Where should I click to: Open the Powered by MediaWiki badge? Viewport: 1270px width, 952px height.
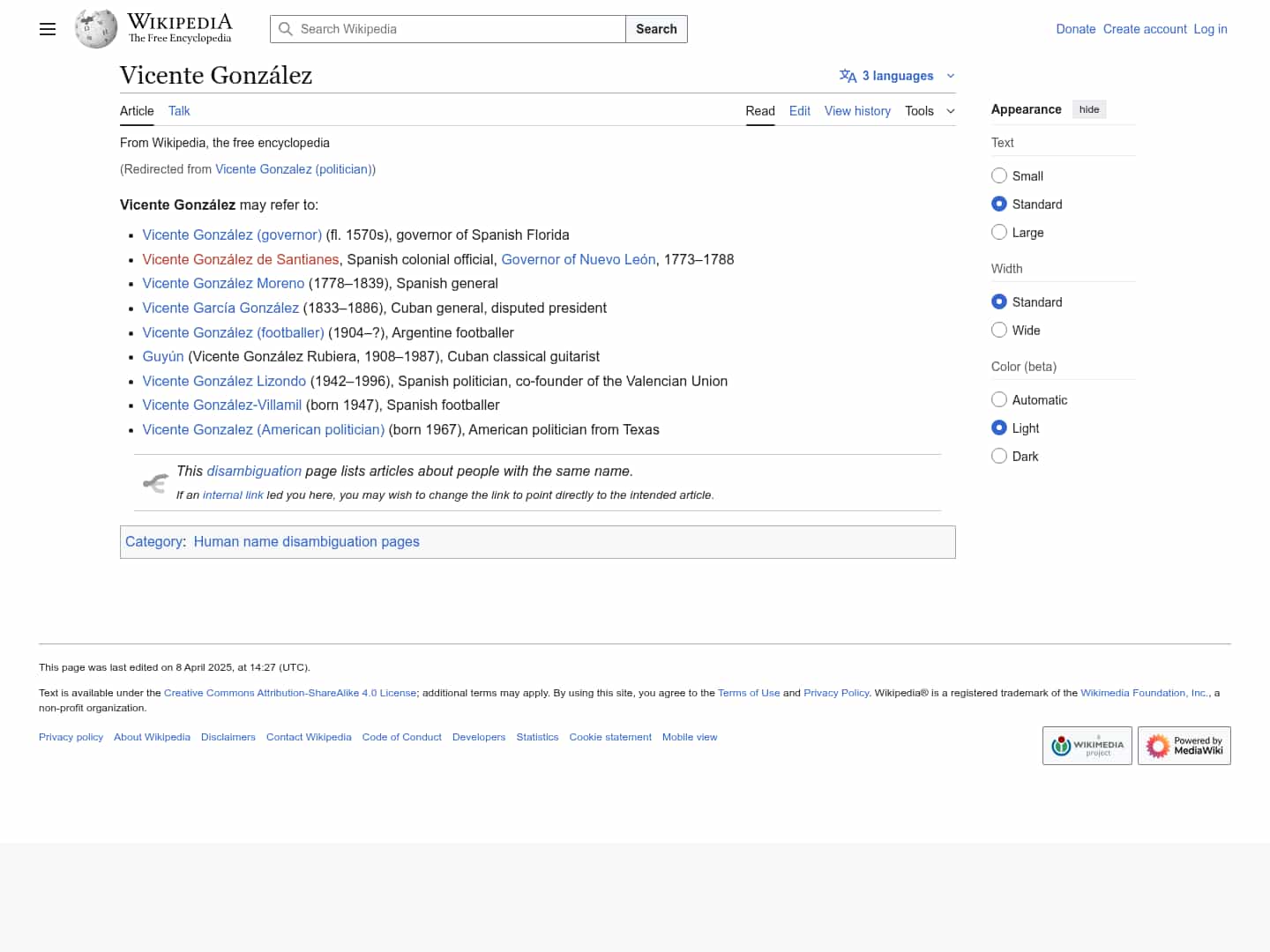click(x=1184, y=746)
